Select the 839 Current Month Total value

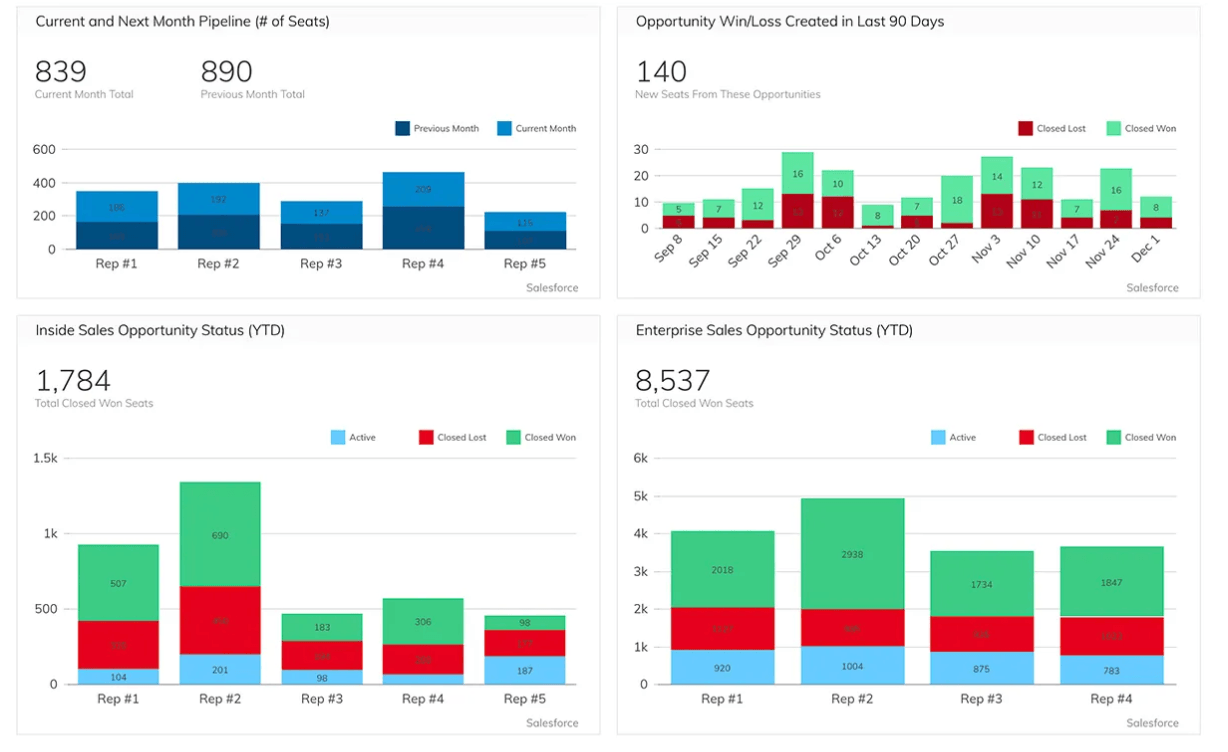(x=61, y=72)
